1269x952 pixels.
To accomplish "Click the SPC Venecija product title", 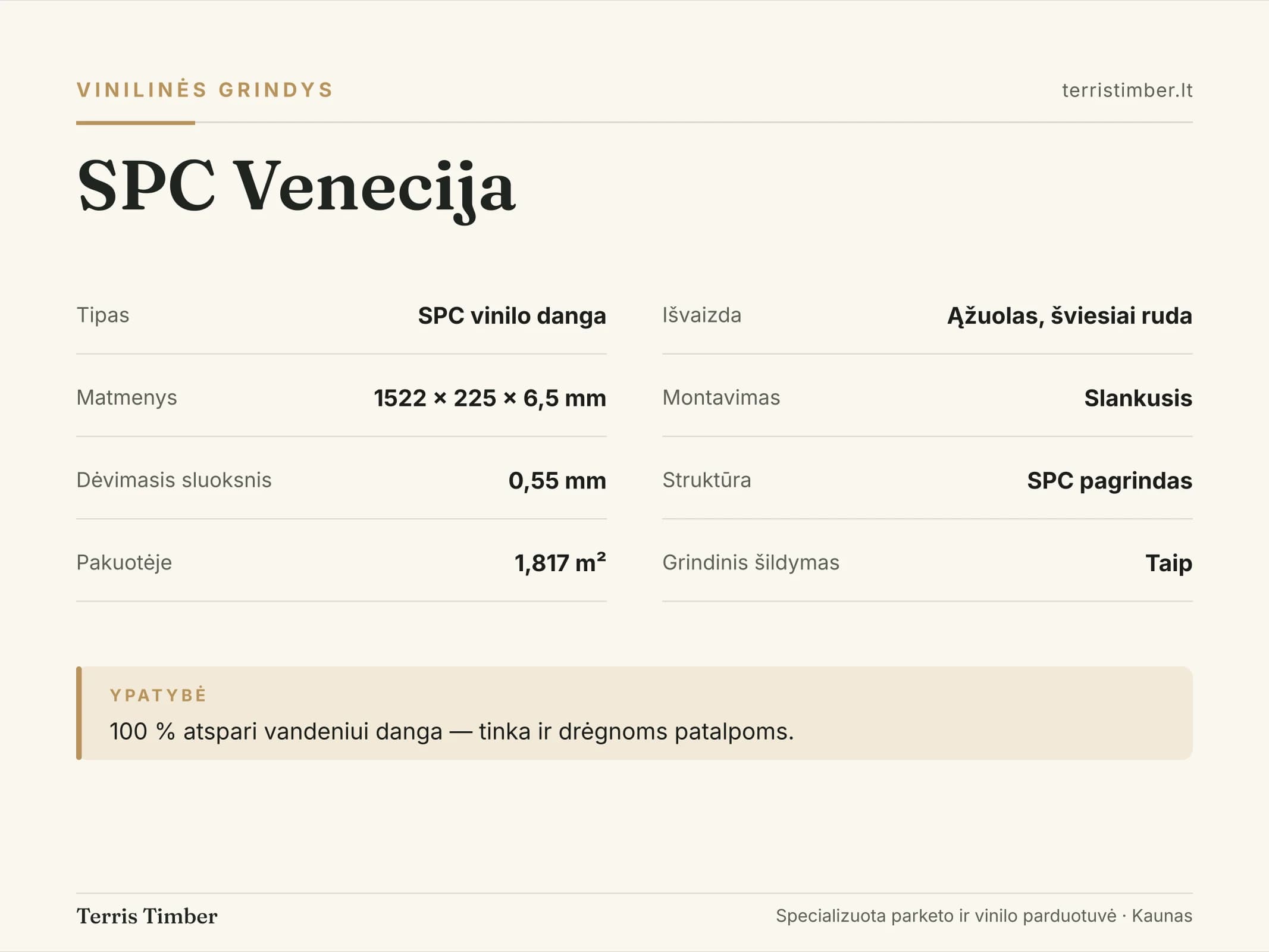I will pos(296,187).
